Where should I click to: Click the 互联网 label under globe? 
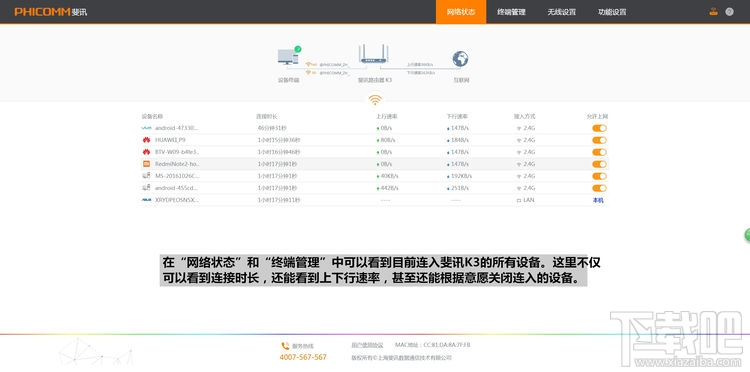pyautogui.click(x=461, y=80)
